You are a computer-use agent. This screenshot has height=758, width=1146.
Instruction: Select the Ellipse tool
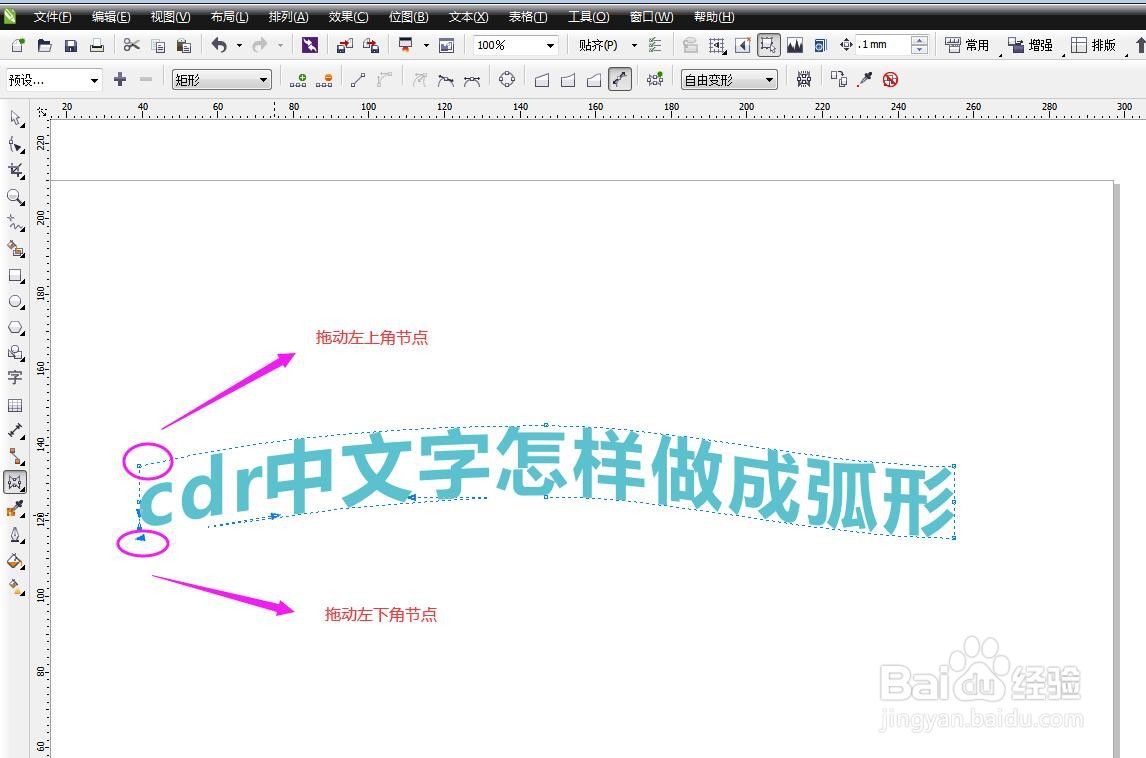point(16,302)
